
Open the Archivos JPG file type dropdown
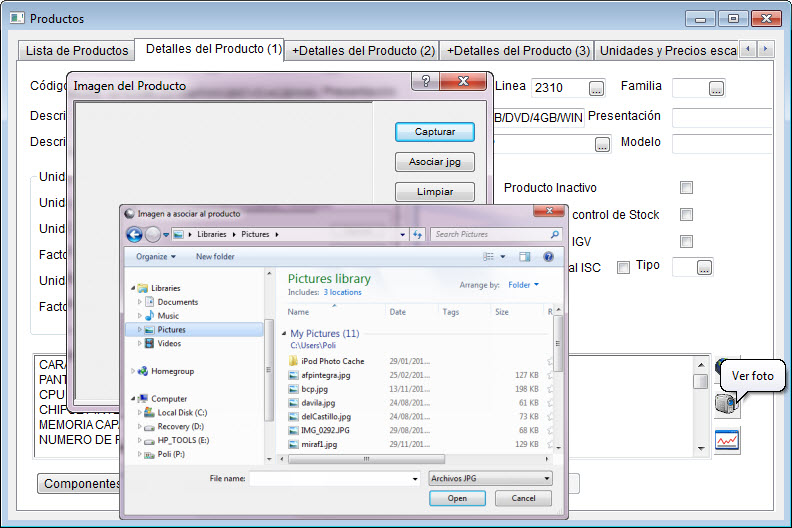pos(489,479)
